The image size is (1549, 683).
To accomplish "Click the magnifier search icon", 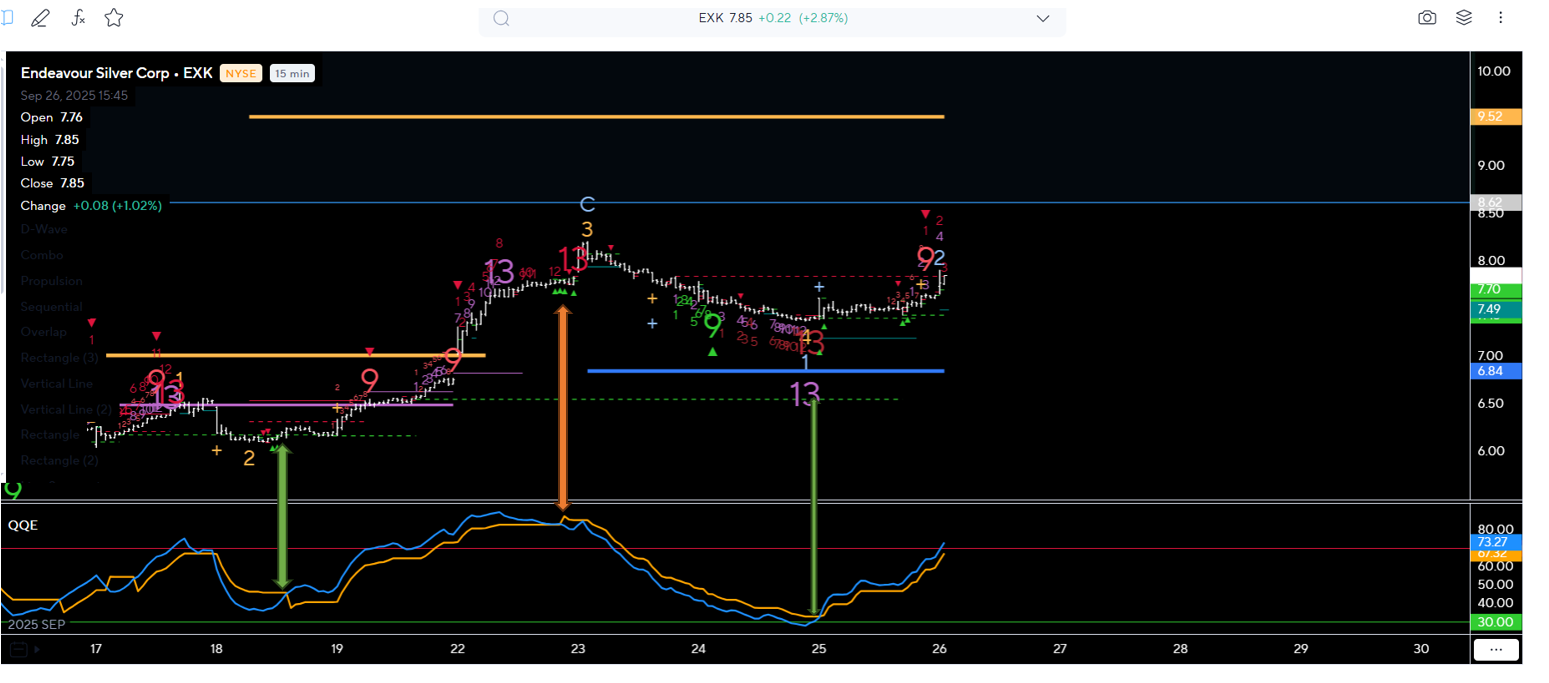I will [x=502, y=18].
